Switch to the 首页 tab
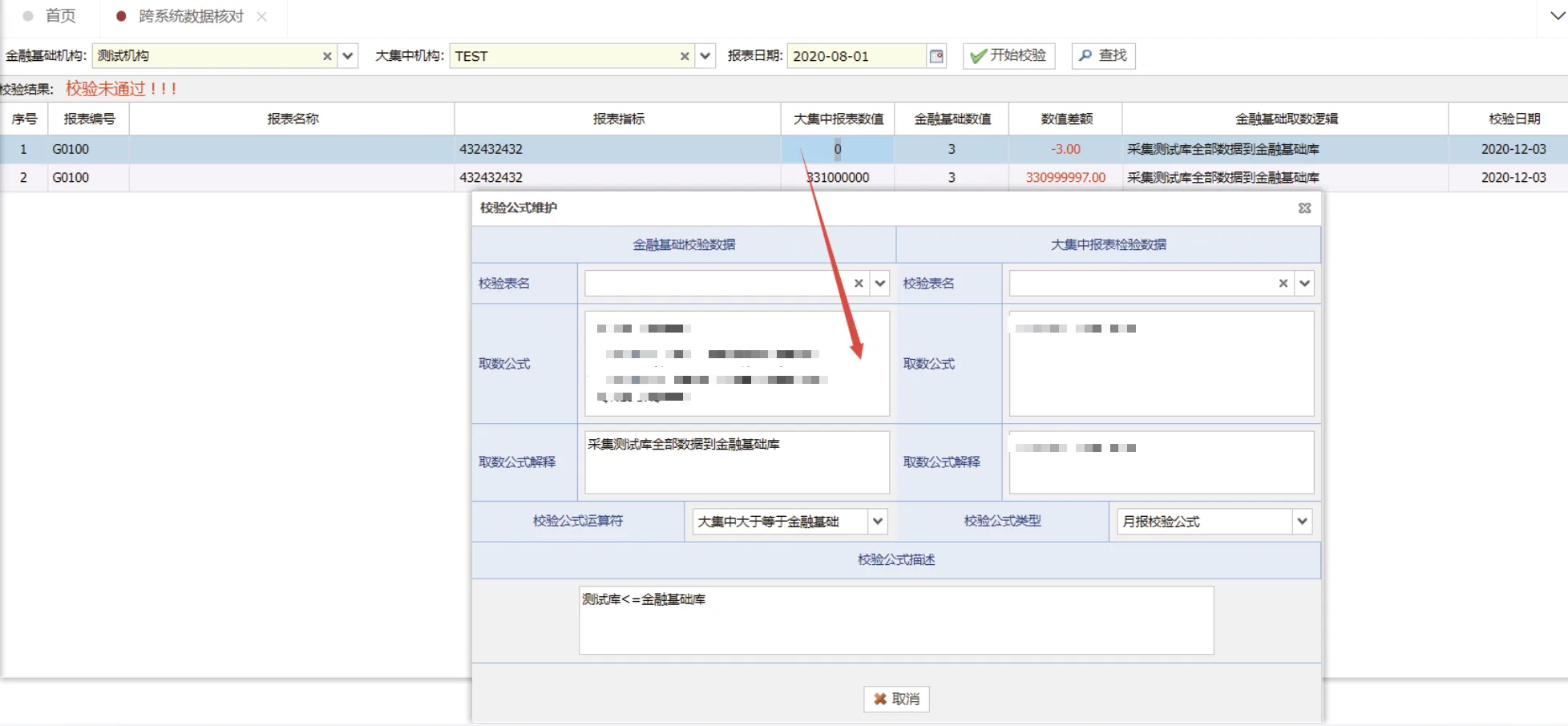The width and height of the screenshot is (1568, 726). coord(59,16)
